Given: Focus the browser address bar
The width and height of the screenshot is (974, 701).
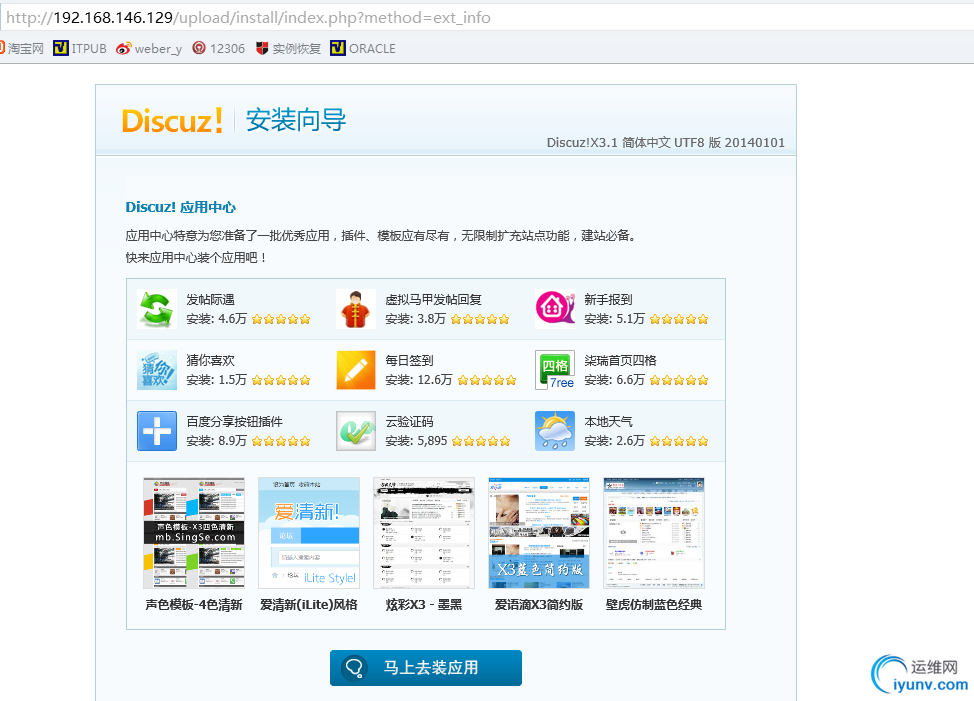Looking at the screenshot, I should [x=487, y=17].
